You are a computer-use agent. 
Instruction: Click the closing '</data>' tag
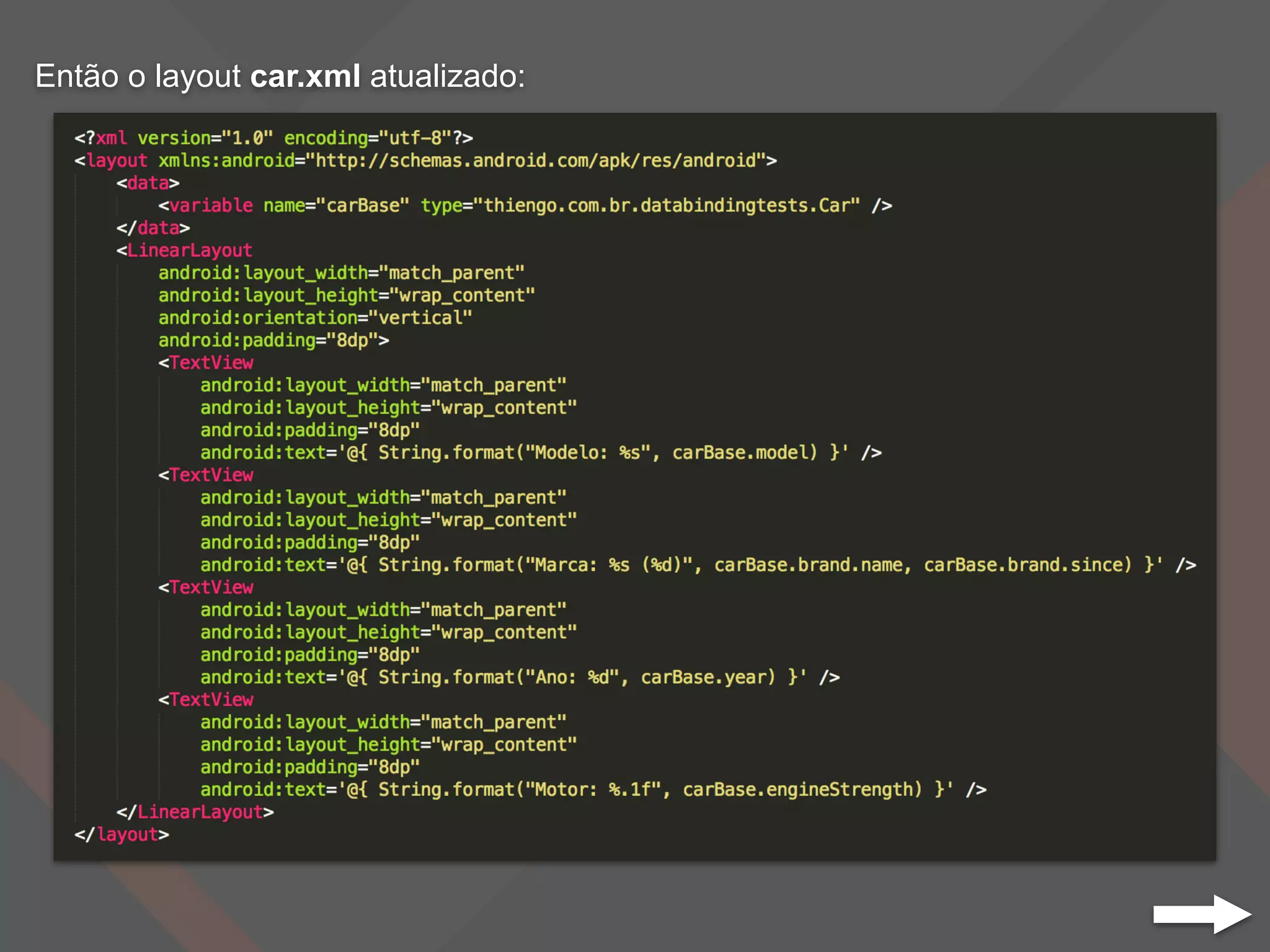pyautogui.click(x=153, y=227)
